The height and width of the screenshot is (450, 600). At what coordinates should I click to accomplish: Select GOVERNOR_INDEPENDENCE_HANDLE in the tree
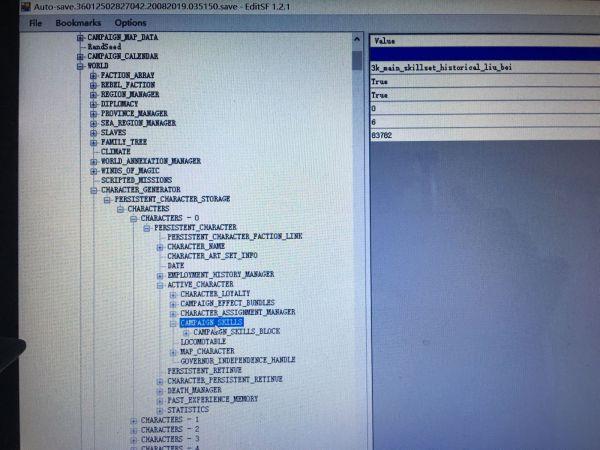click(237, 360)
